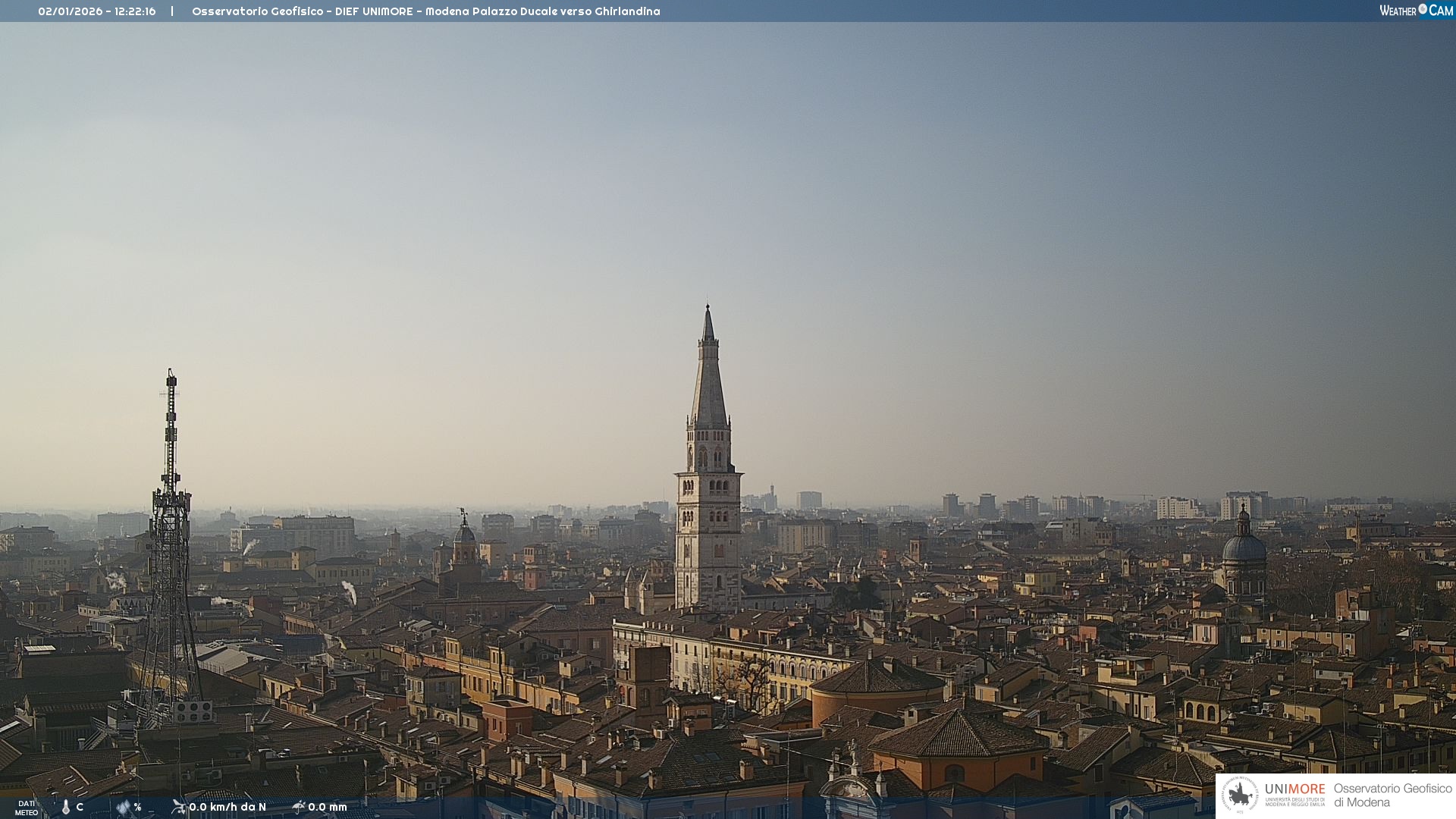
Task: Click the Ghirlandina tower spire
Action: [708, 379]
